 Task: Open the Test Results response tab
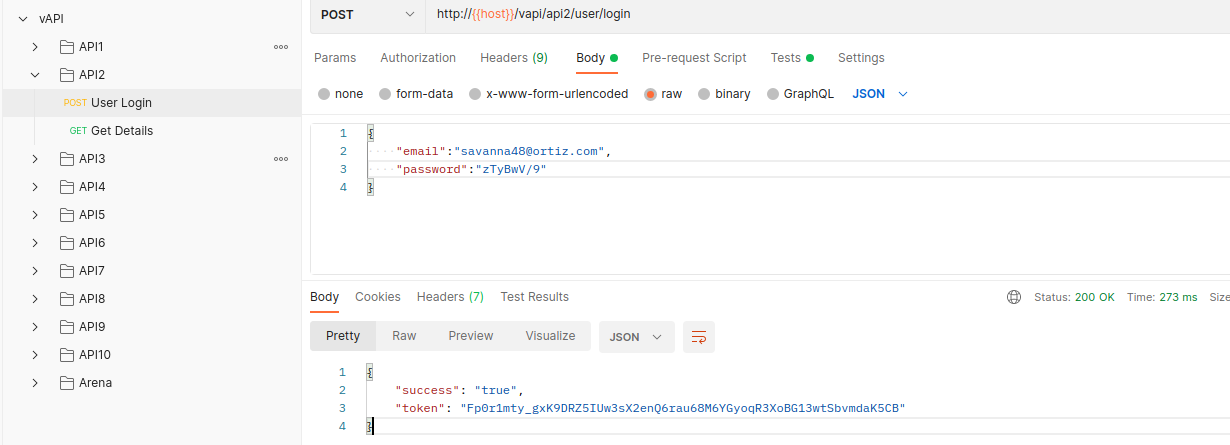click(x=534, y=297)
